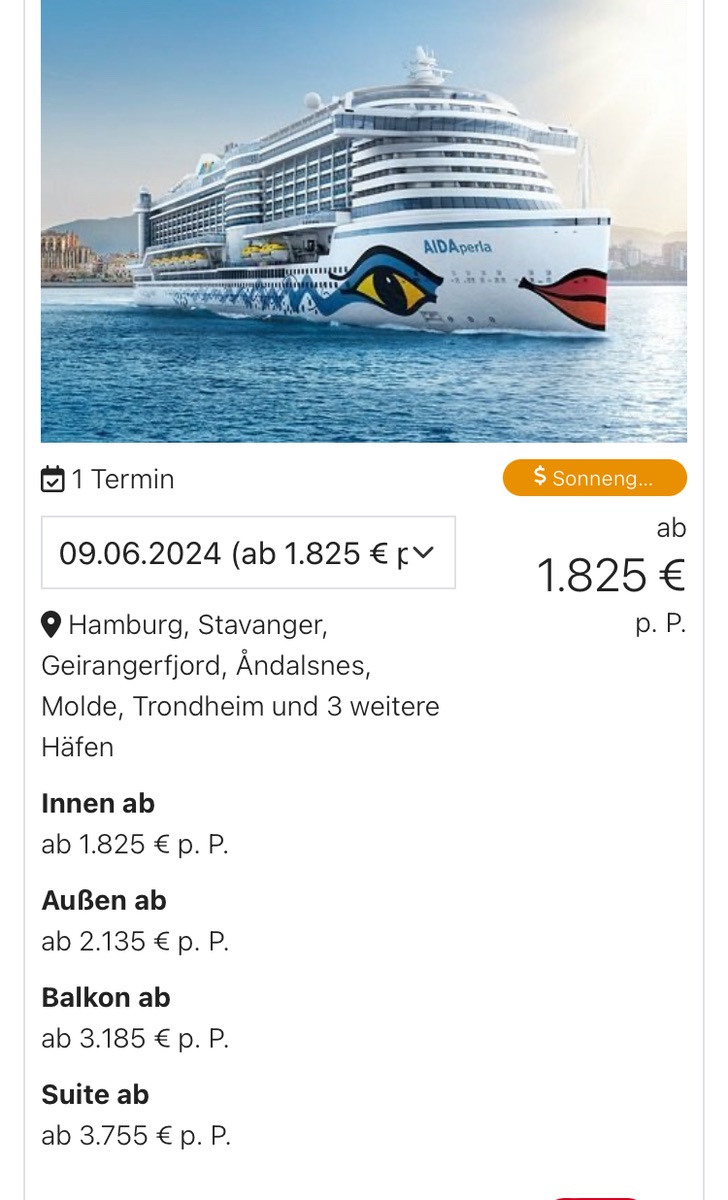728x1200 pixels.
Task: Click the Innen price ab 1.825 € p. P.
Action: [135, 844]
